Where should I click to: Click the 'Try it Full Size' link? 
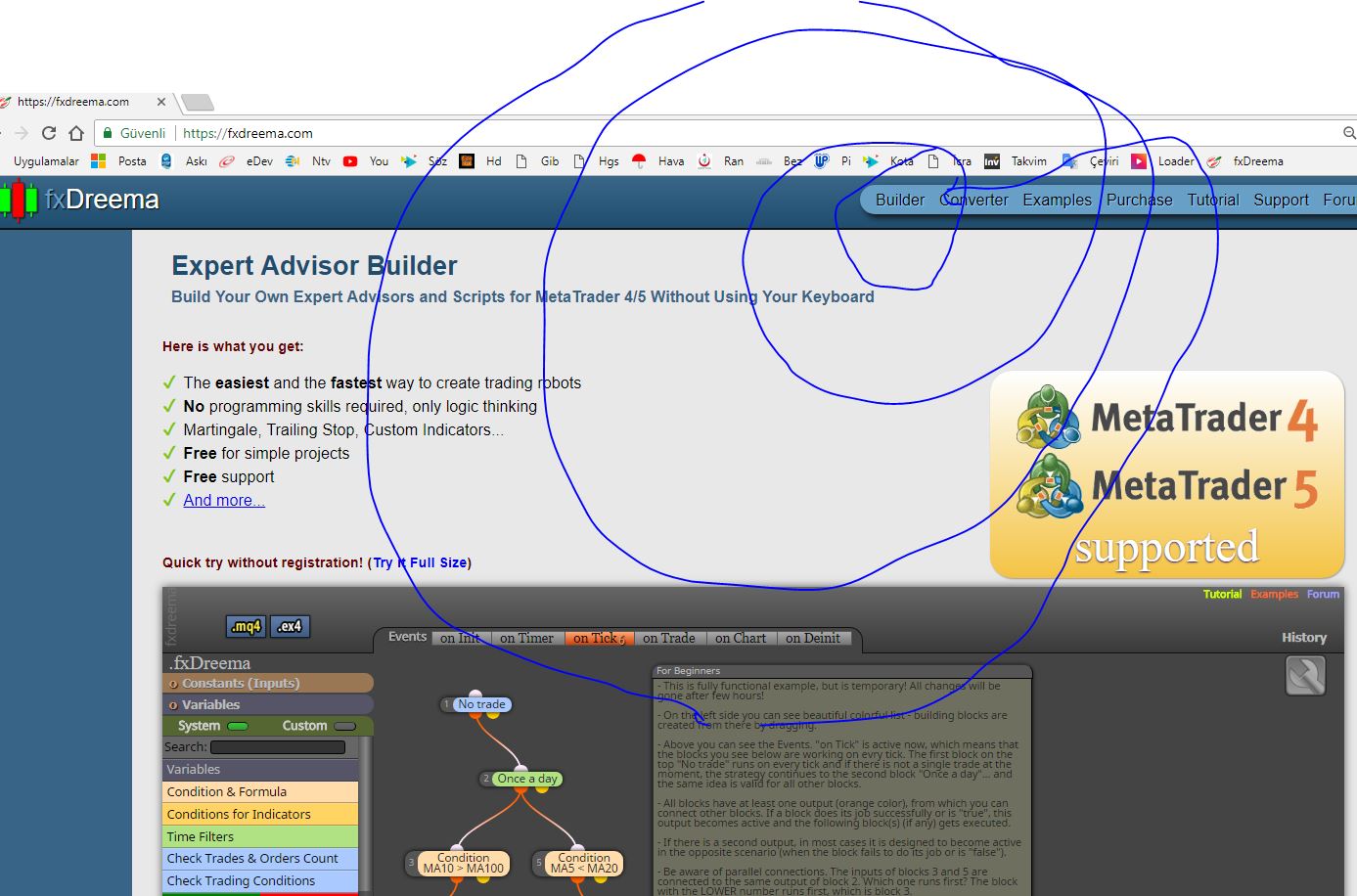click(x=420, y=562)
